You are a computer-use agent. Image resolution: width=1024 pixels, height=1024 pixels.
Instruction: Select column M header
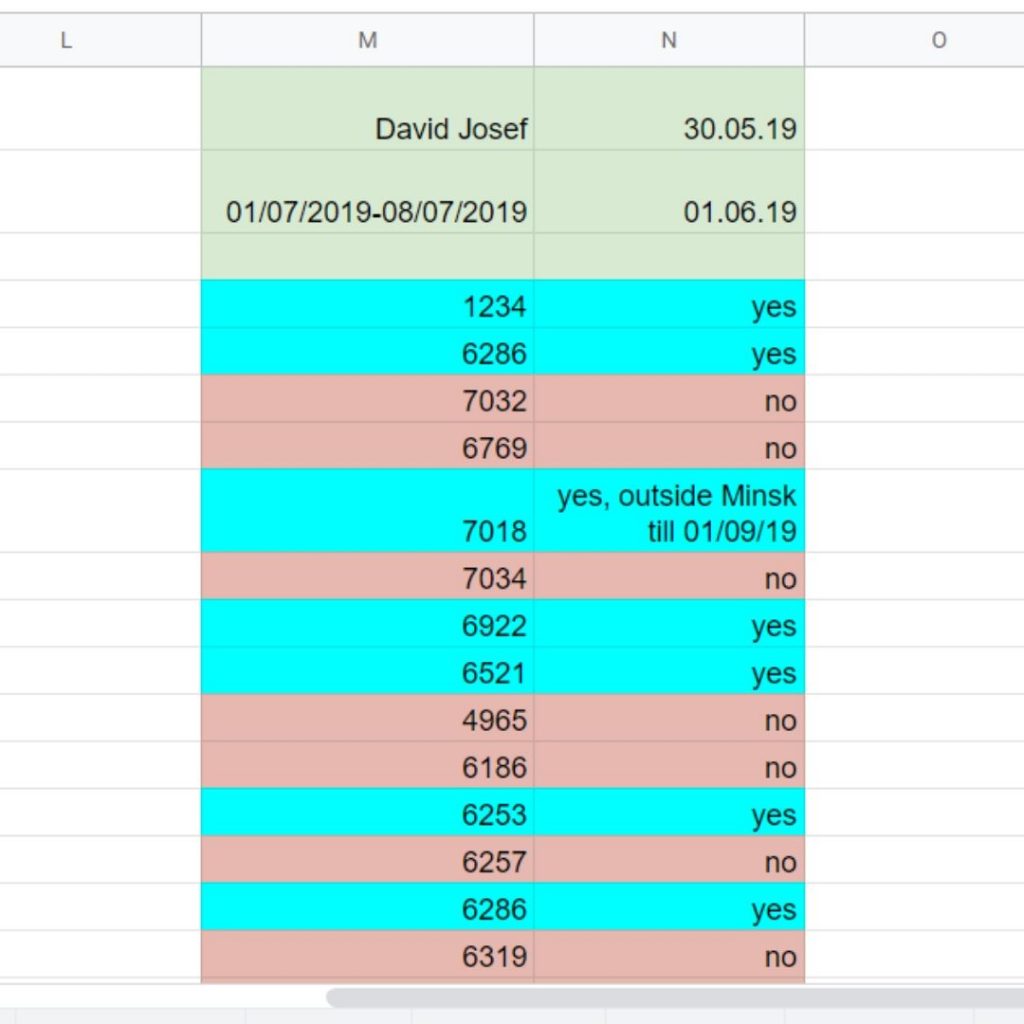point(367,40)
